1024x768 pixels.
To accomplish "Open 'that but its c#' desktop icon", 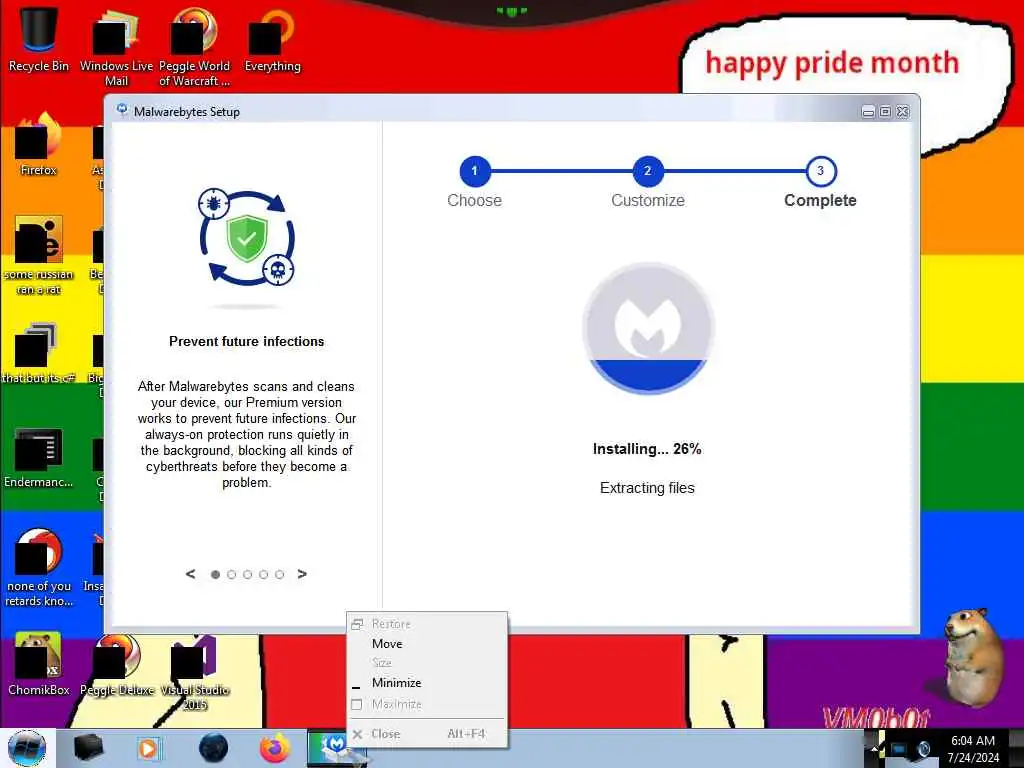I will point(39,353).
